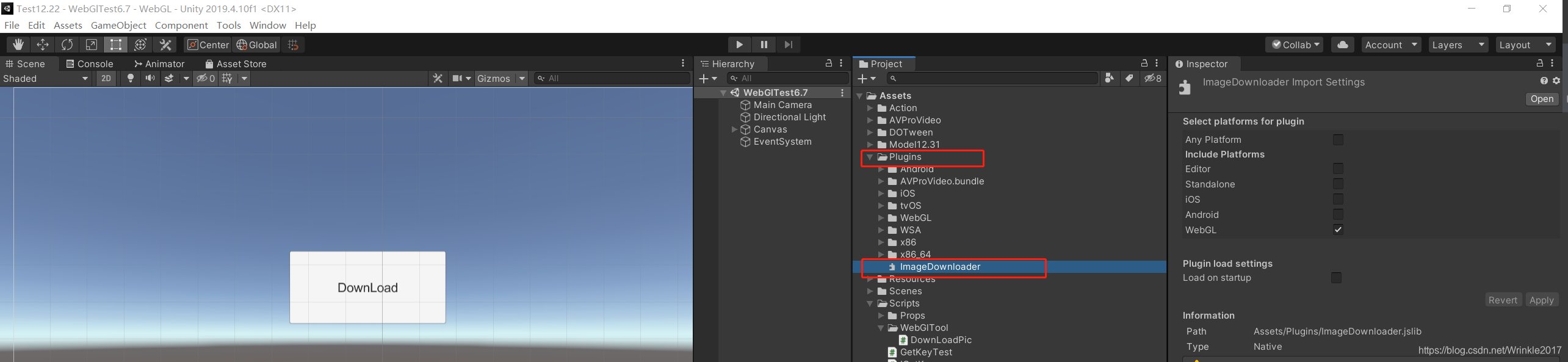1568x362 pixels.
Task: Toggle scene lighting bulb icon
Action: [130, 78]
